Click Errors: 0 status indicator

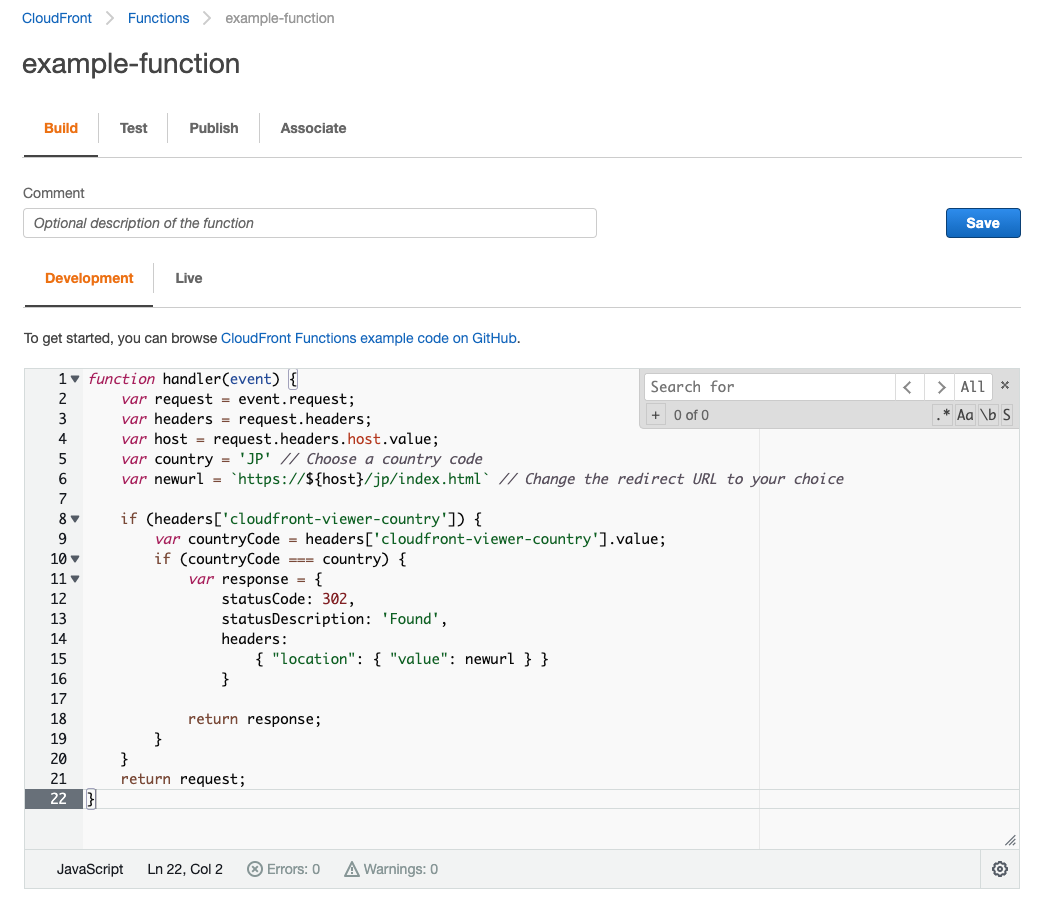coord(284,869)
